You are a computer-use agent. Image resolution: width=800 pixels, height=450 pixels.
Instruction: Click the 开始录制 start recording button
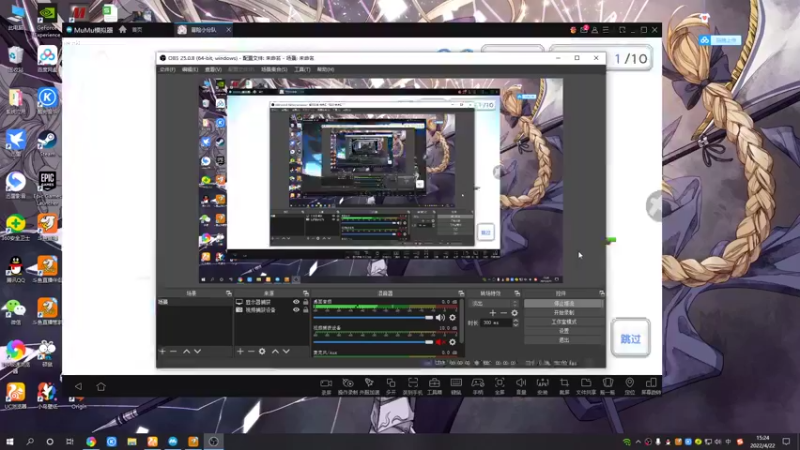[x=564, y=313]
